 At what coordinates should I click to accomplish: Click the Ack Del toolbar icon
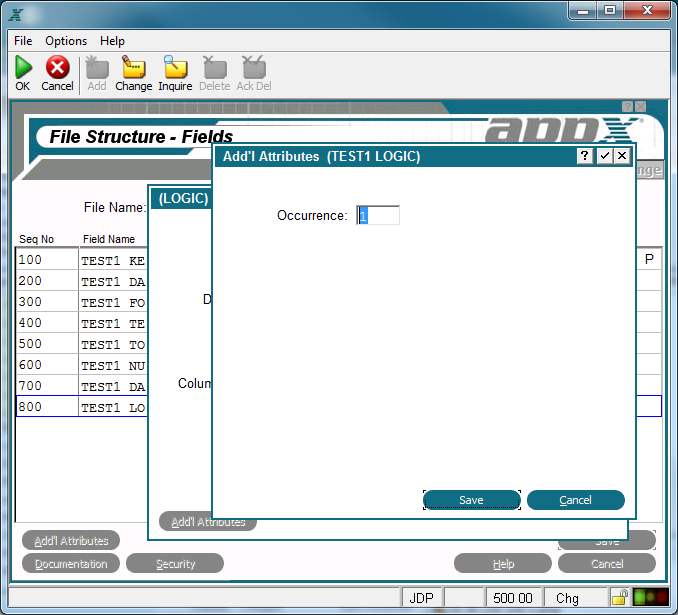click(254, 67)
